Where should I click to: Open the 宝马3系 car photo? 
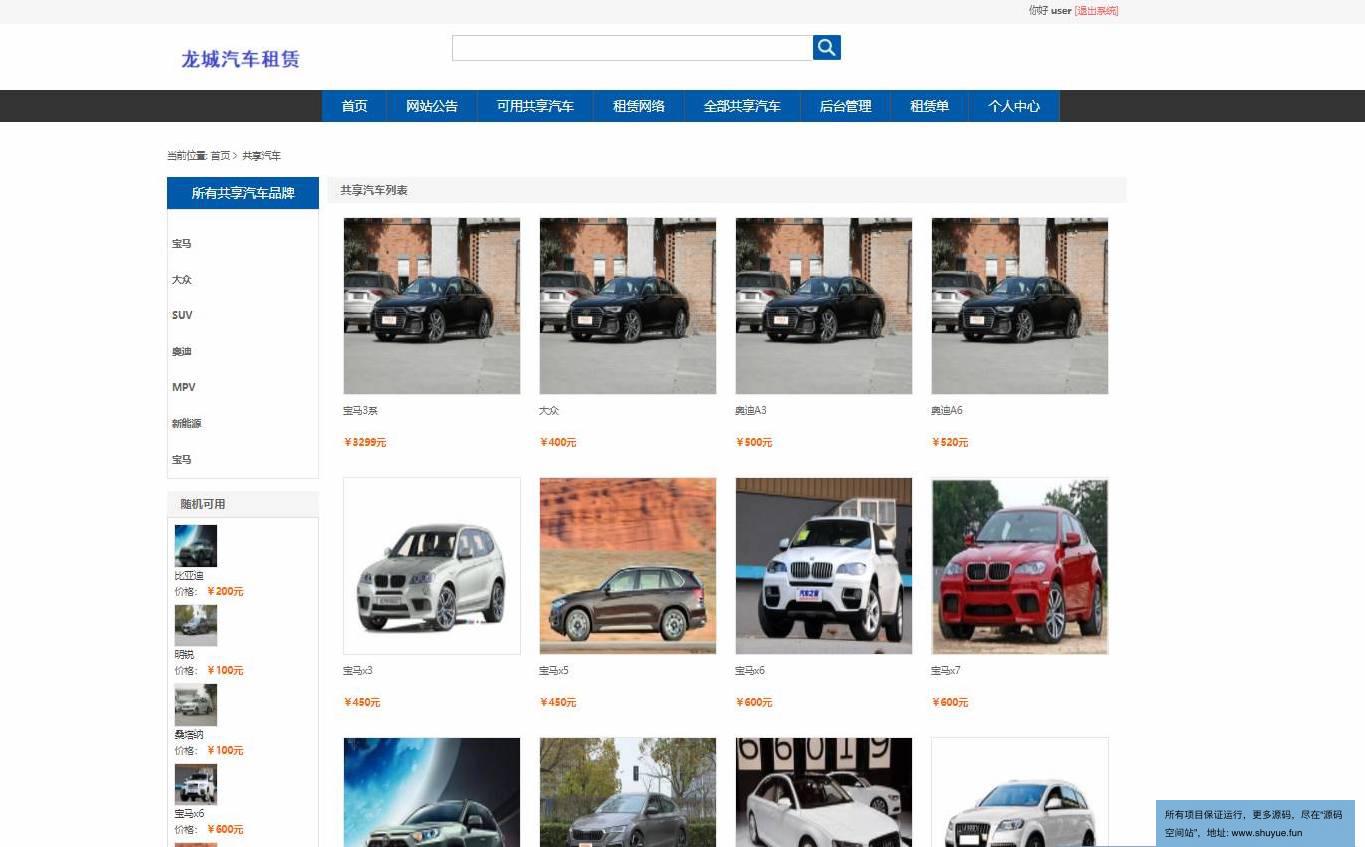coord(432,306)
